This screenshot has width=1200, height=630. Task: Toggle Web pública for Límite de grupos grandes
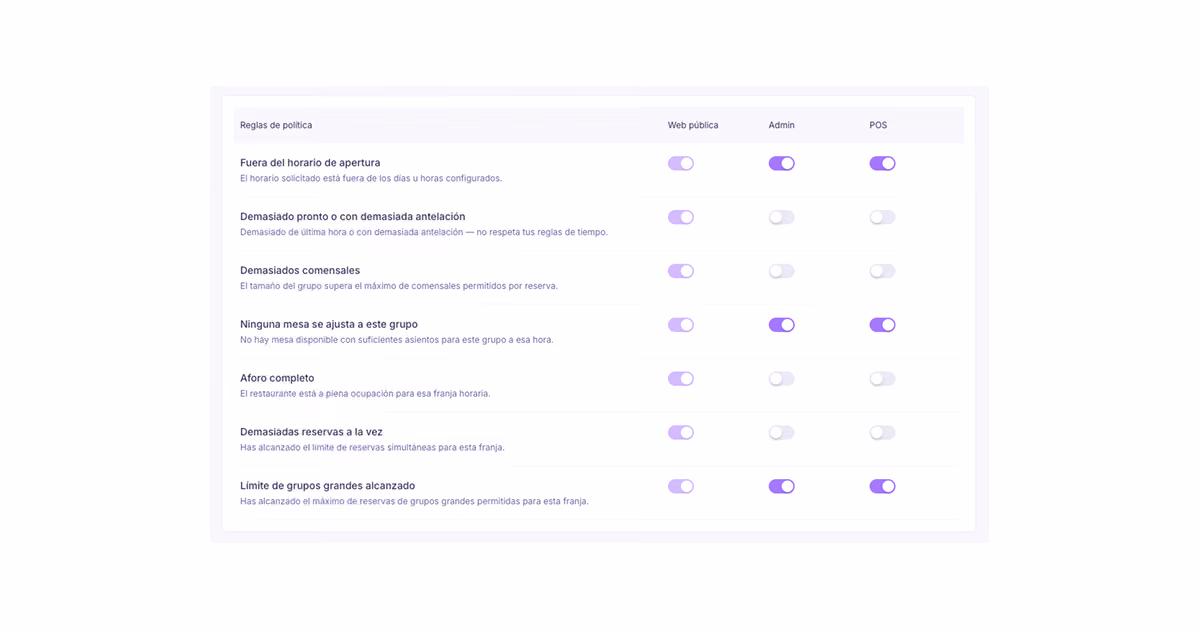(x=681, y=487)
